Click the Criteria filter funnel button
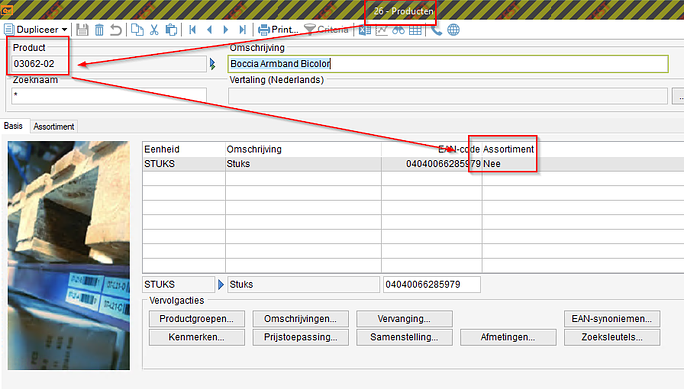Image resolution: width=684 pixels, height=389 pixels. point(326,30)
